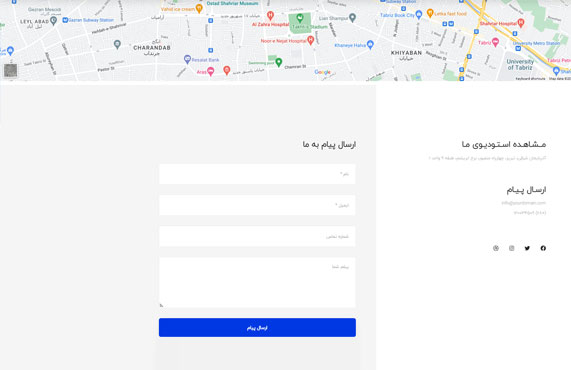The height and width of the screenshot is (370, 571).
Task: Open the Instagram social icon
Action: coord(511,248)
